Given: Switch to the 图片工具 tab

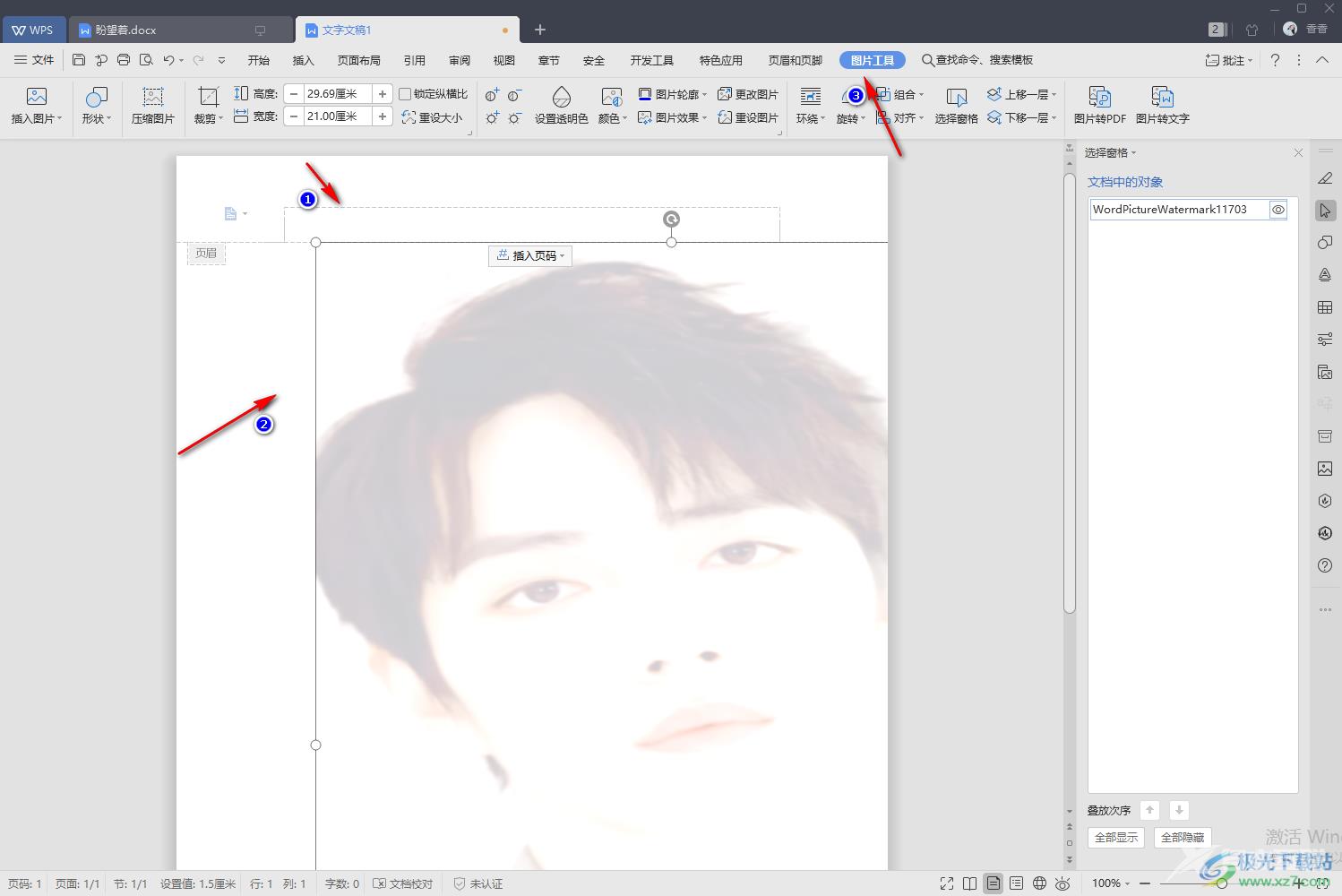Looking at the screenshot, I should (873, 60).
